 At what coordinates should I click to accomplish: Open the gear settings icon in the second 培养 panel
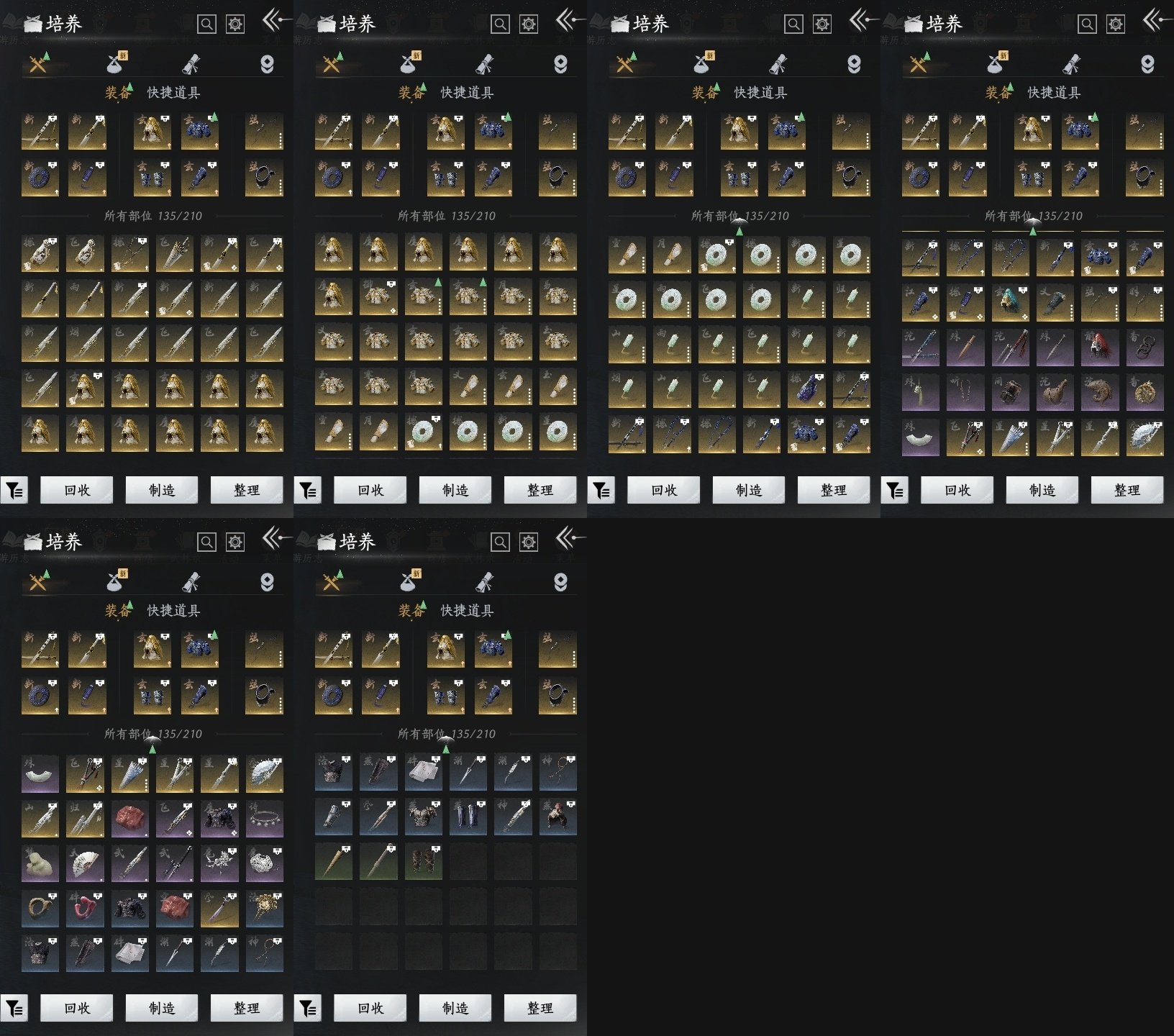tap(529, 24)
